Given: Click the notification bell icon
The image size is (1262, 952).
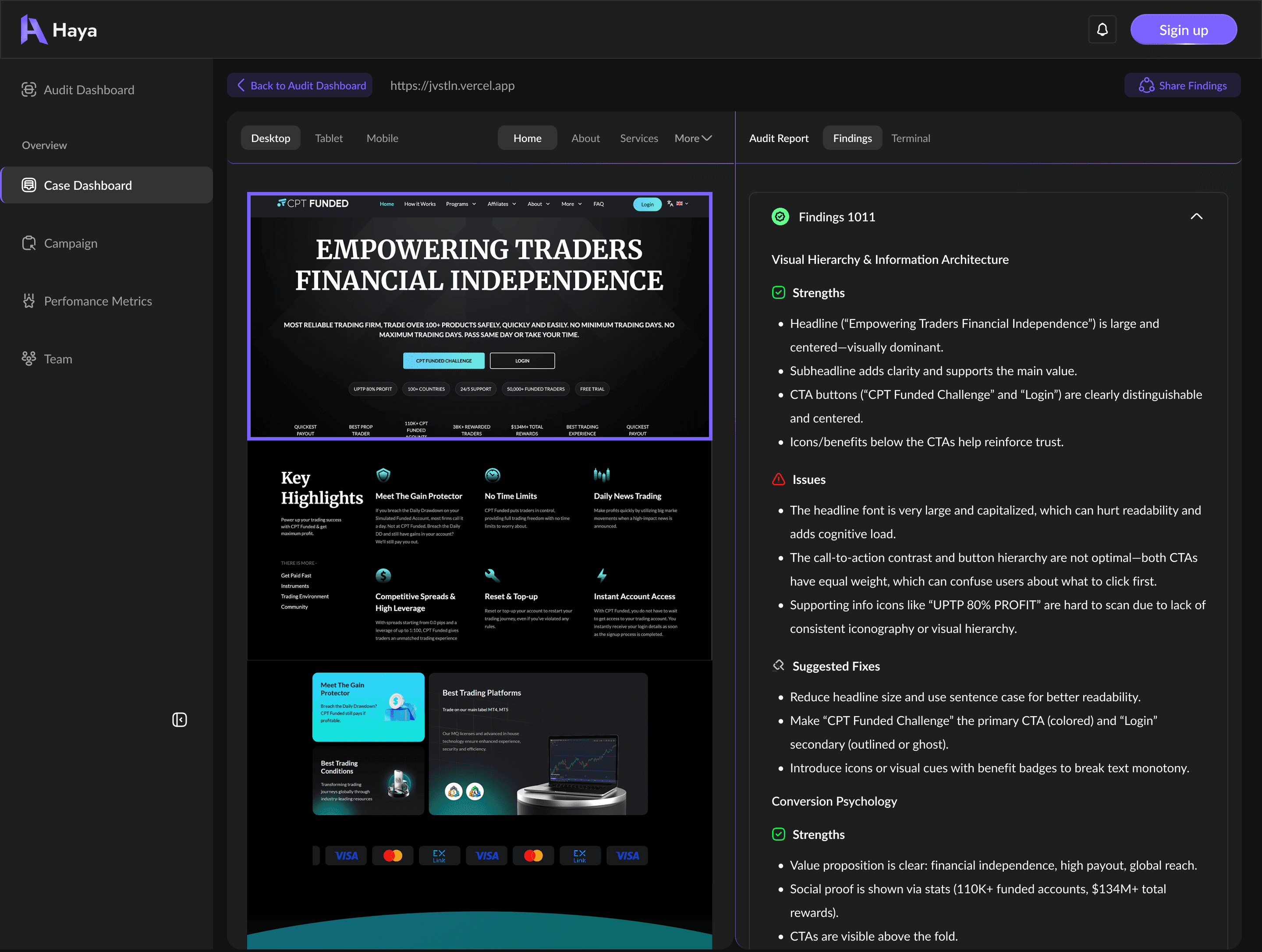Looking at the screenshot, I should 1102,30.
